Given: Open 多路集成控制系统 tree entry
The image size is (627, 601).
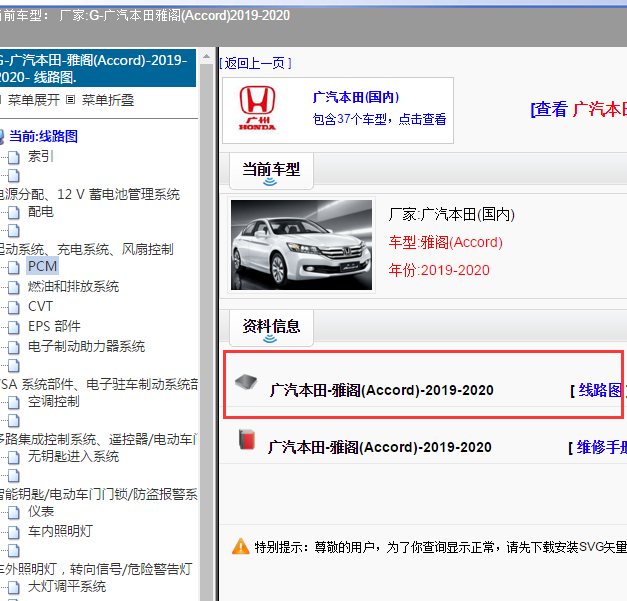Looking at the screenshot, I should click(98, 439).
